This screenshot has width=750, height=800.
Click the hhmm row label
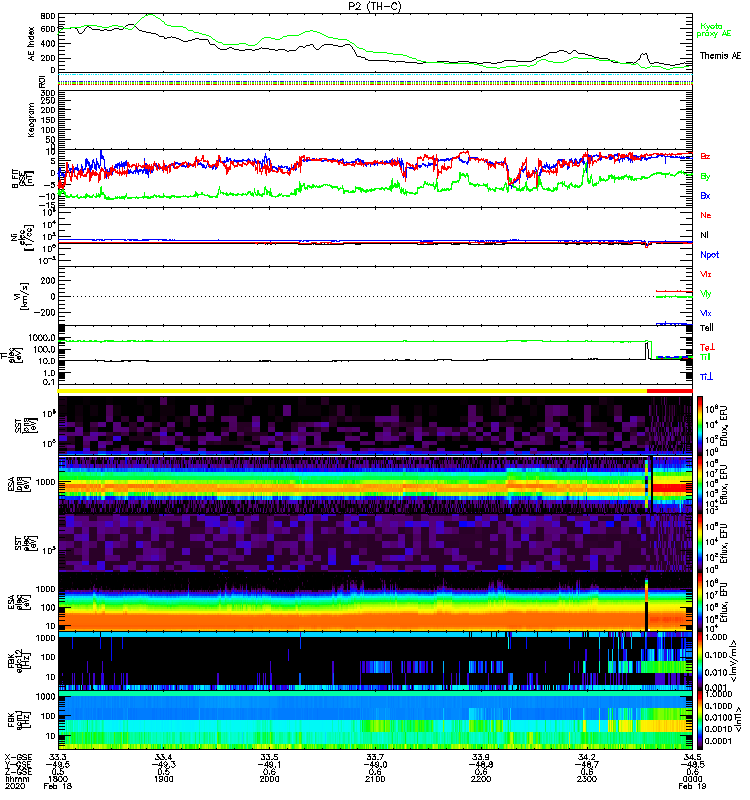coord(17,779)
